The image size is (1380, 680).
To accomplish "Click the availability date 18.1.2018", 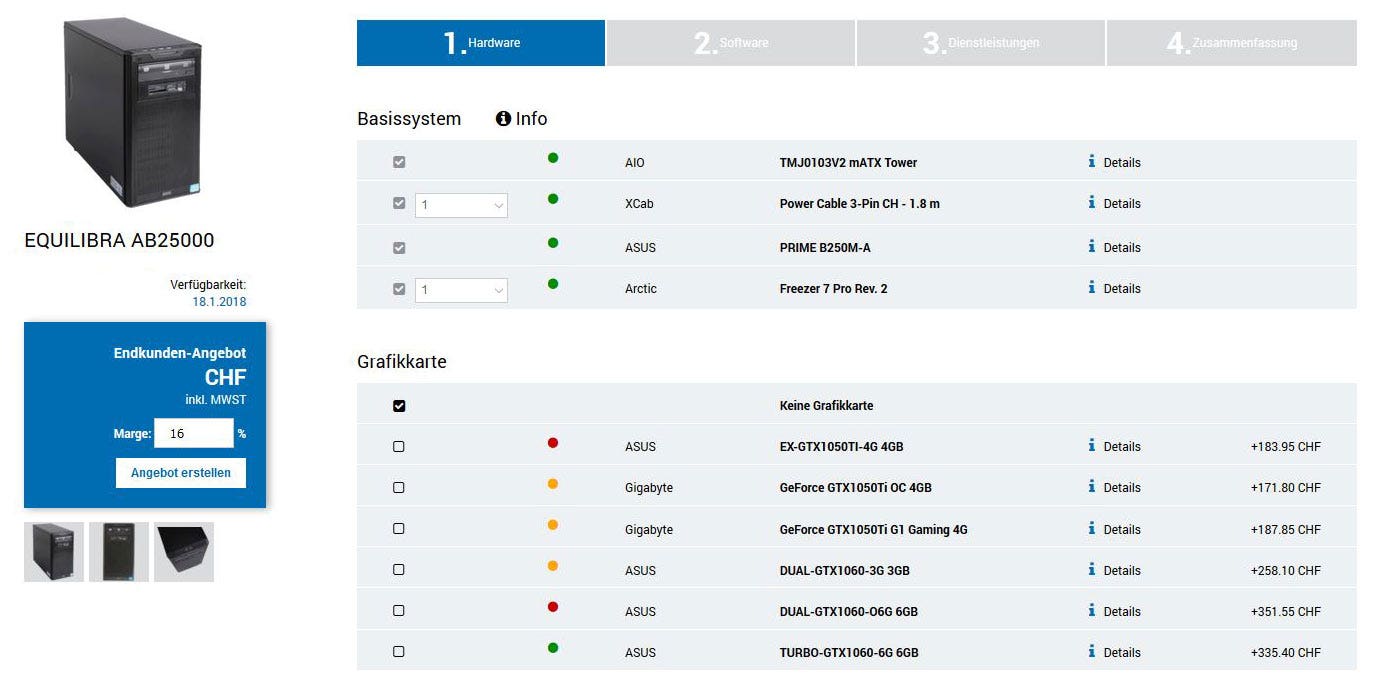I will [x=219, y=301].
